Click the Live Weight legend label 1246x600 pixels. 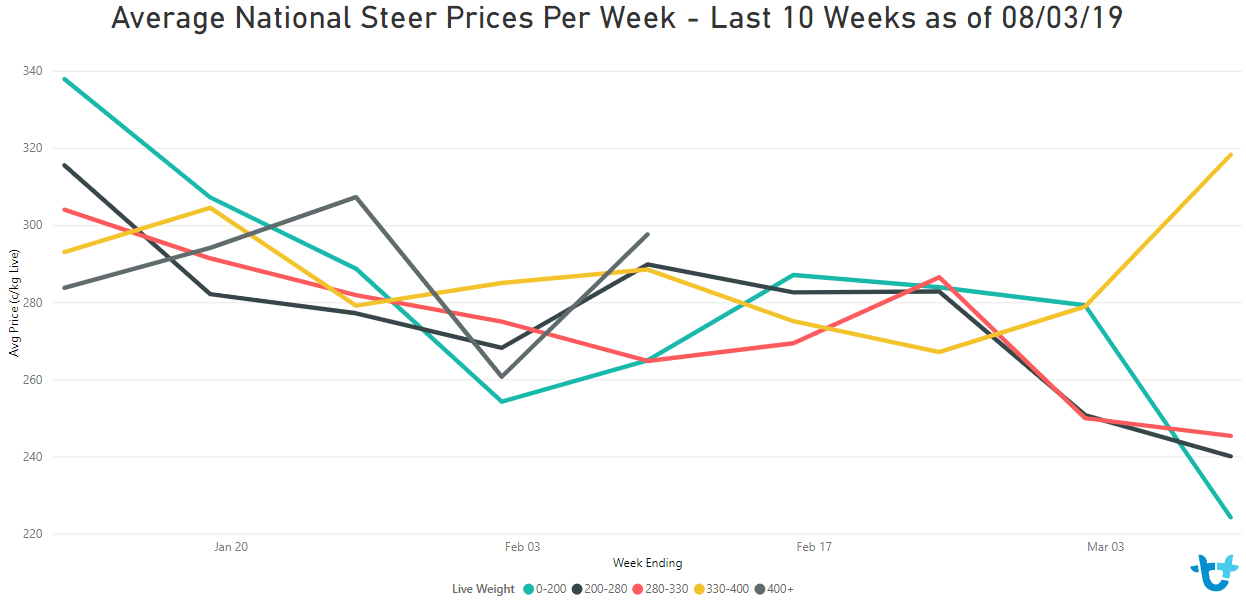pos(483,589)
